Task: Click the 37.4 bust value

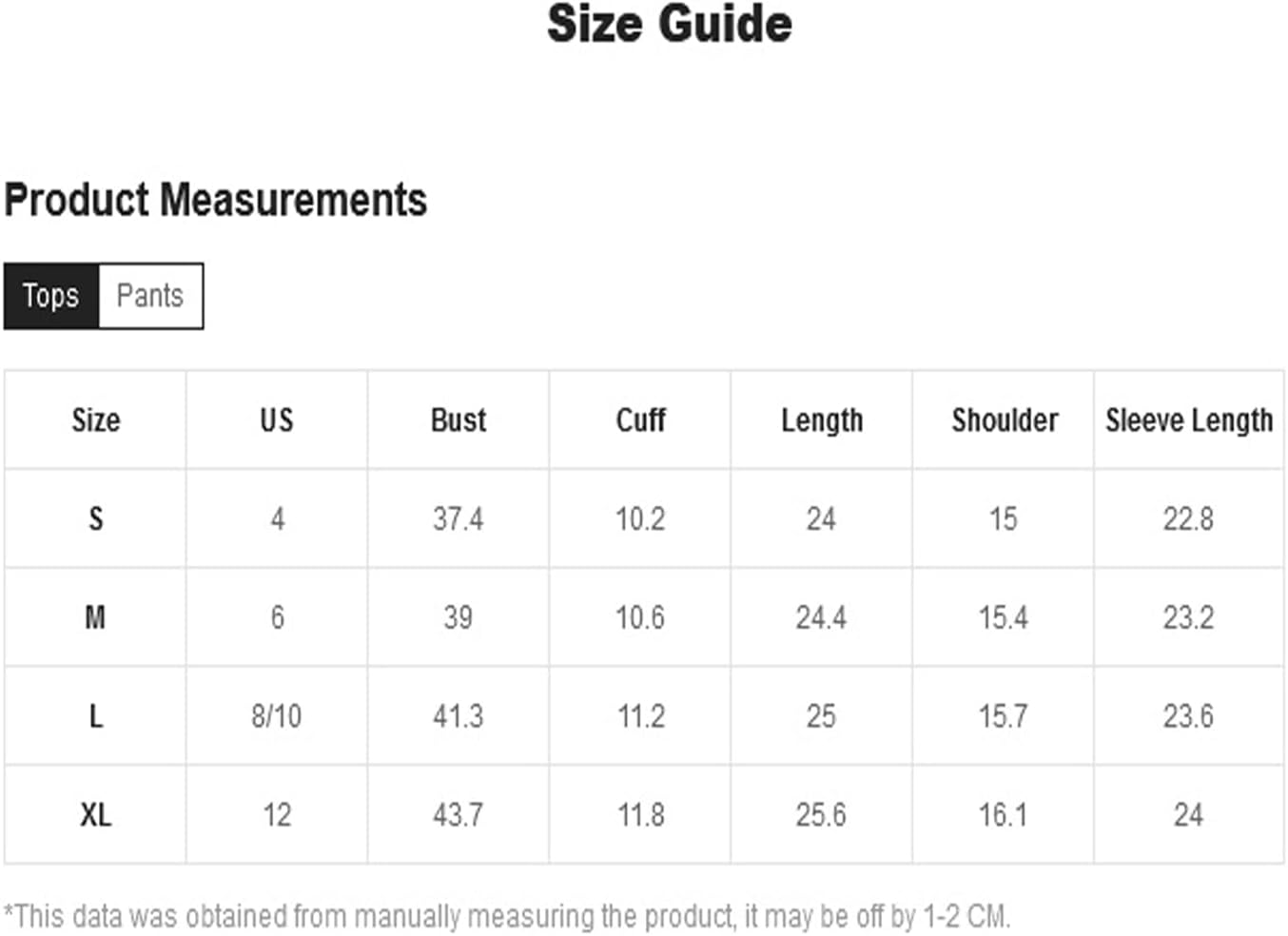Action: (x=459, y=518)
